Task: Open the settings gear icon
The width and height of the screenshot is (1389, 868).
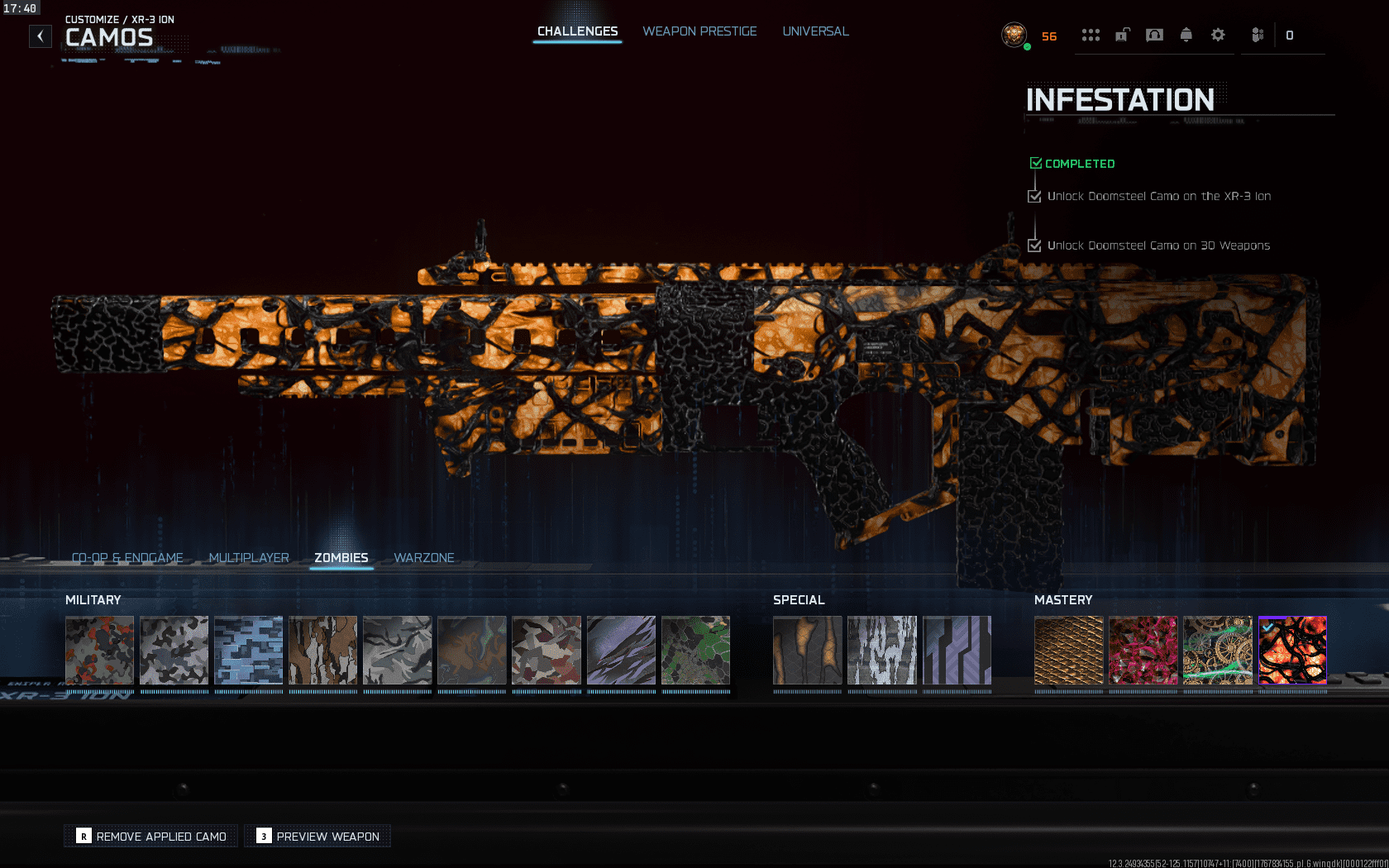Action: coord(1218,35)
